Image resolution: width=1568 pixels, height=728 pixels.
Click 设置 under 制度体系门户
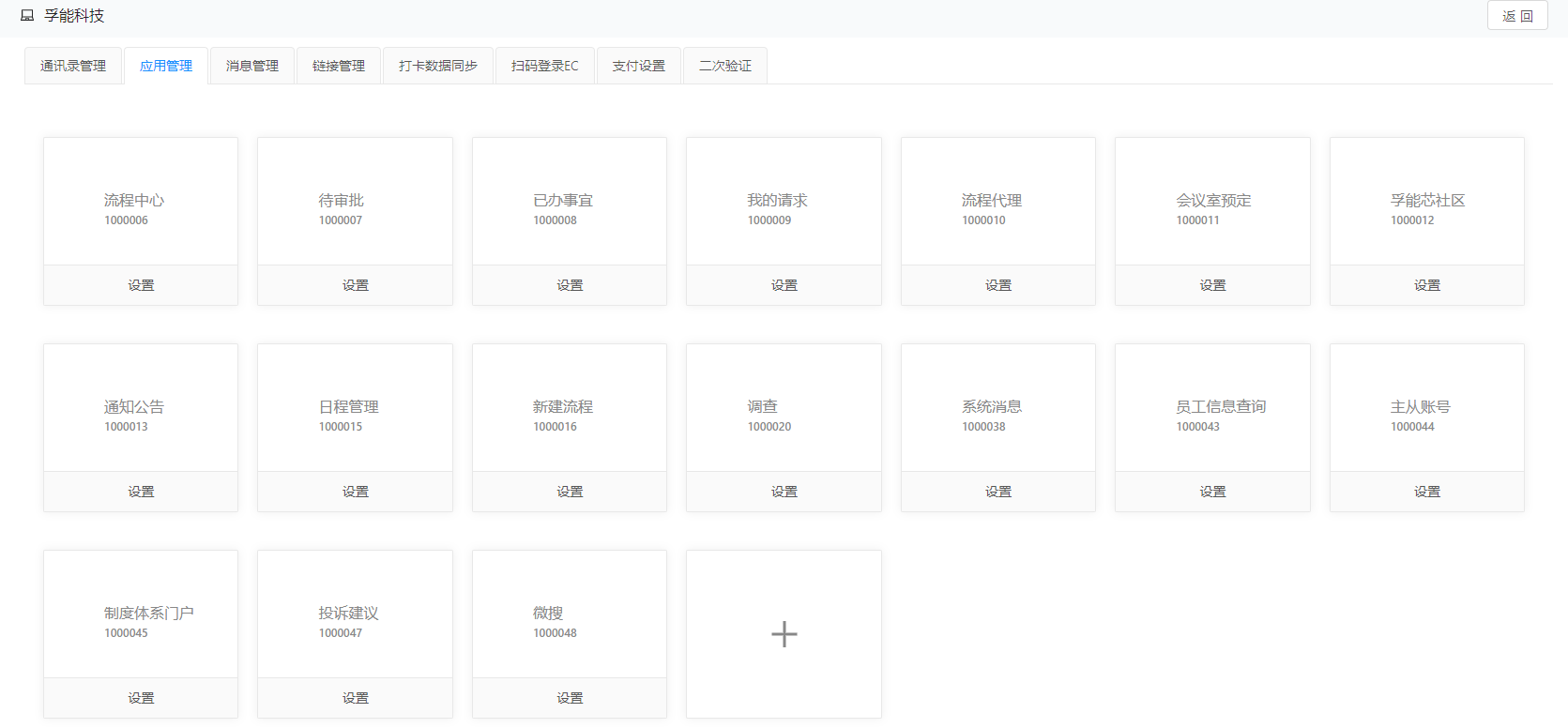[x=141, y=698]
